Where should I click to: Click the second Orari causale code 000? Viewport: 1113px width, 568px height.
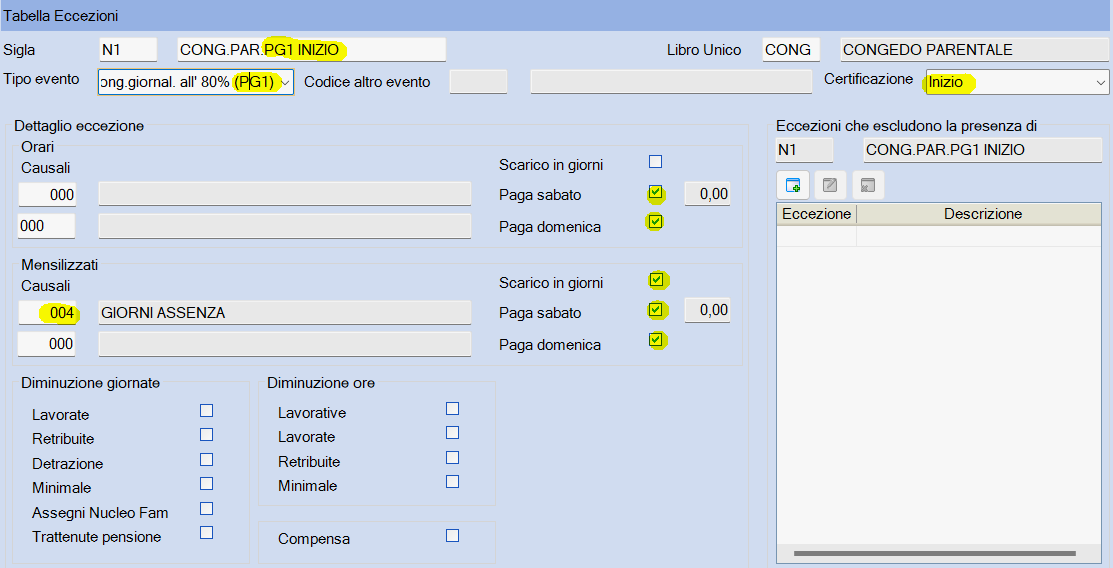(x=47, y=226)
